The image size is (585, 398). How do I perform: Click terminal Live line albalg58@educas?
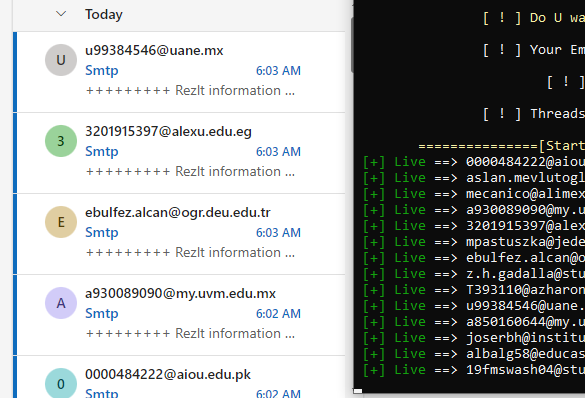click(x=474, y=354)
